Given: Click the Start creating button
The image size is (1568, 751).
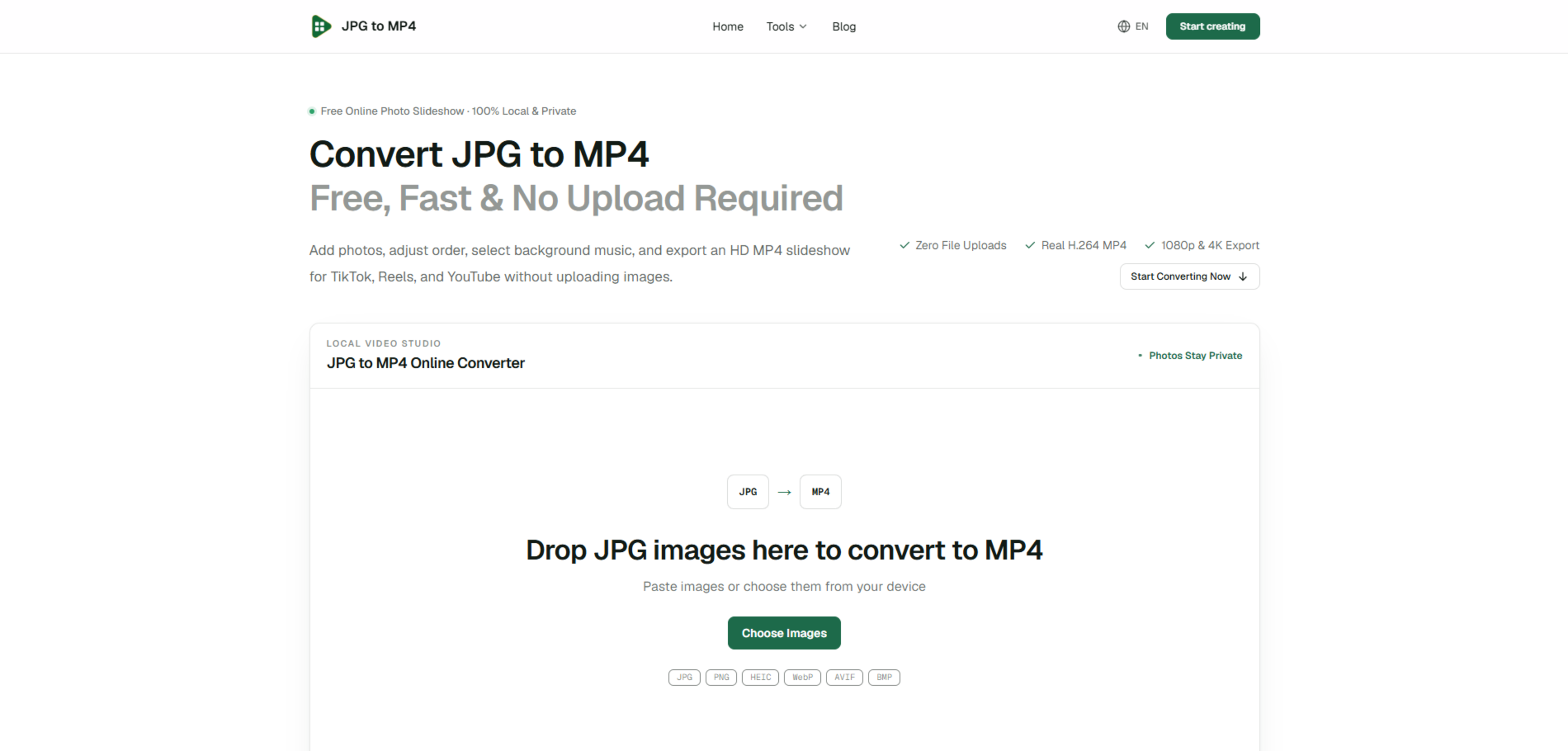Looking at the screenshot, I should point(1212,26).
